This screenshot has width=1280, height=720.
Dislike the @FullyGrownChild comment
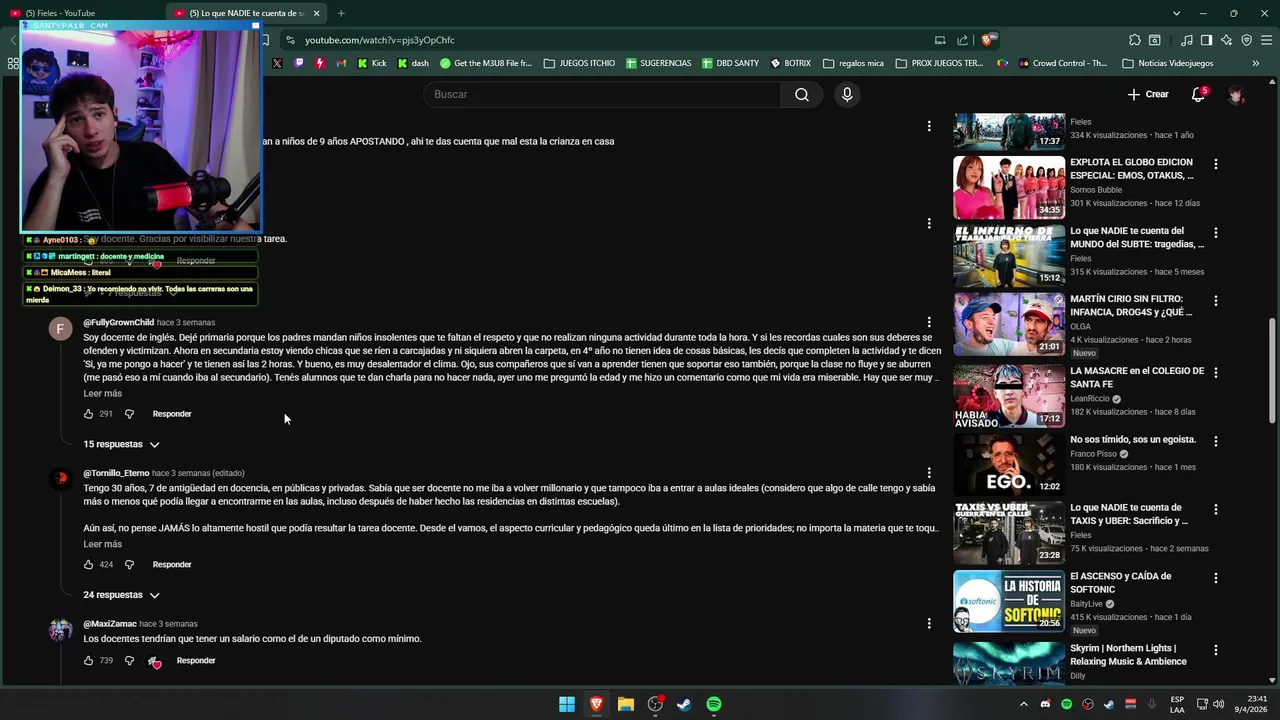(x=129, y=414)
